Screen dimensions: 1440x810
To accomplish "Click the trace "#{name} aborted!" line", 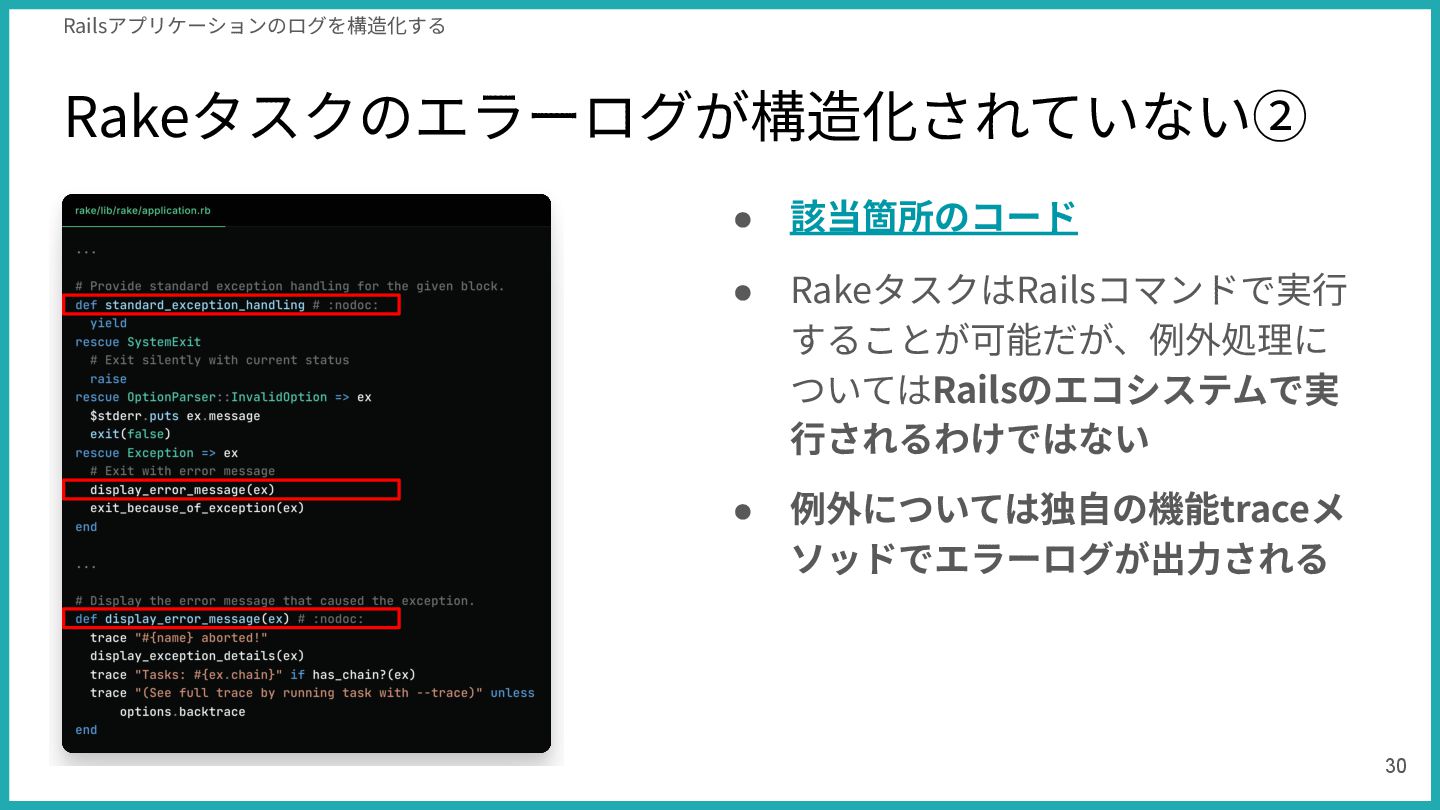I will (x=179, y=638).
